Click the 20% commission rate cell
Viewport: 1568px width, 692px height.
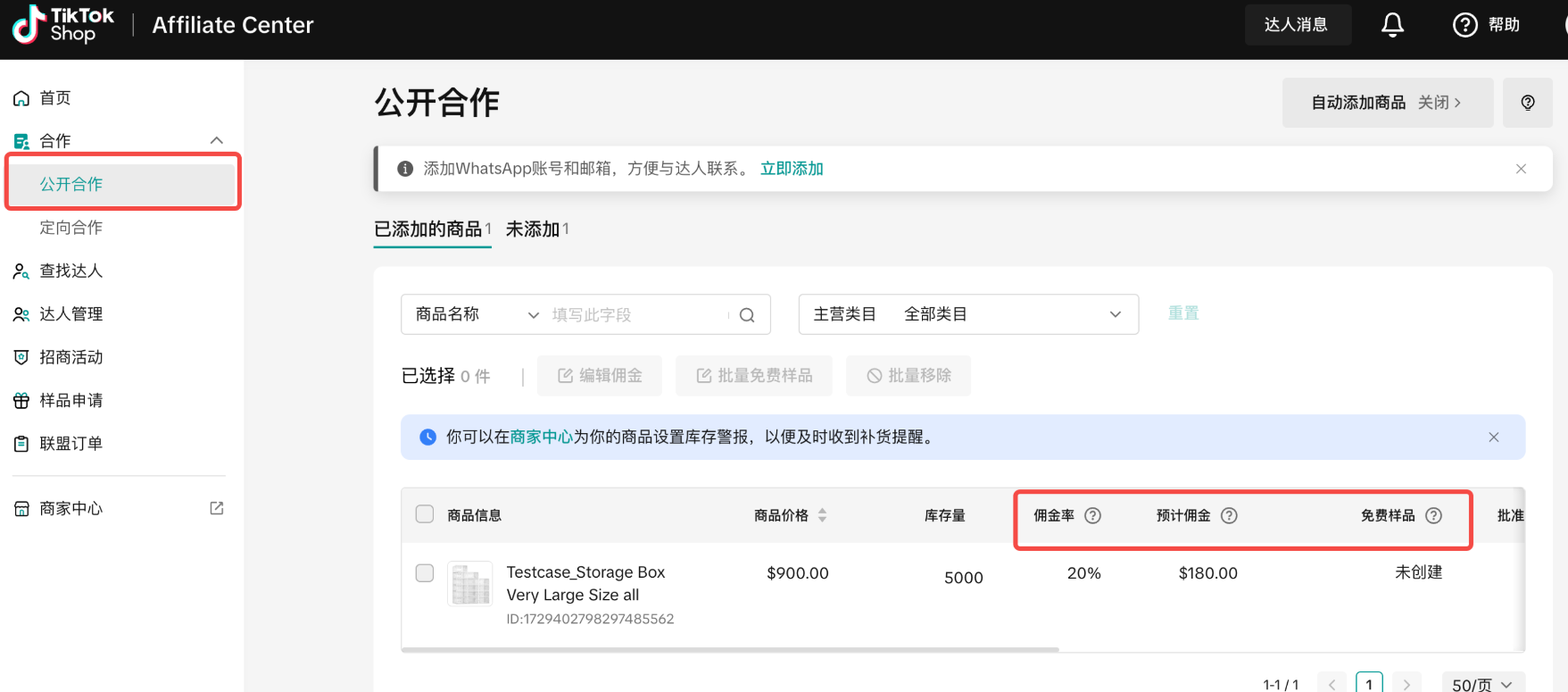1084,573
